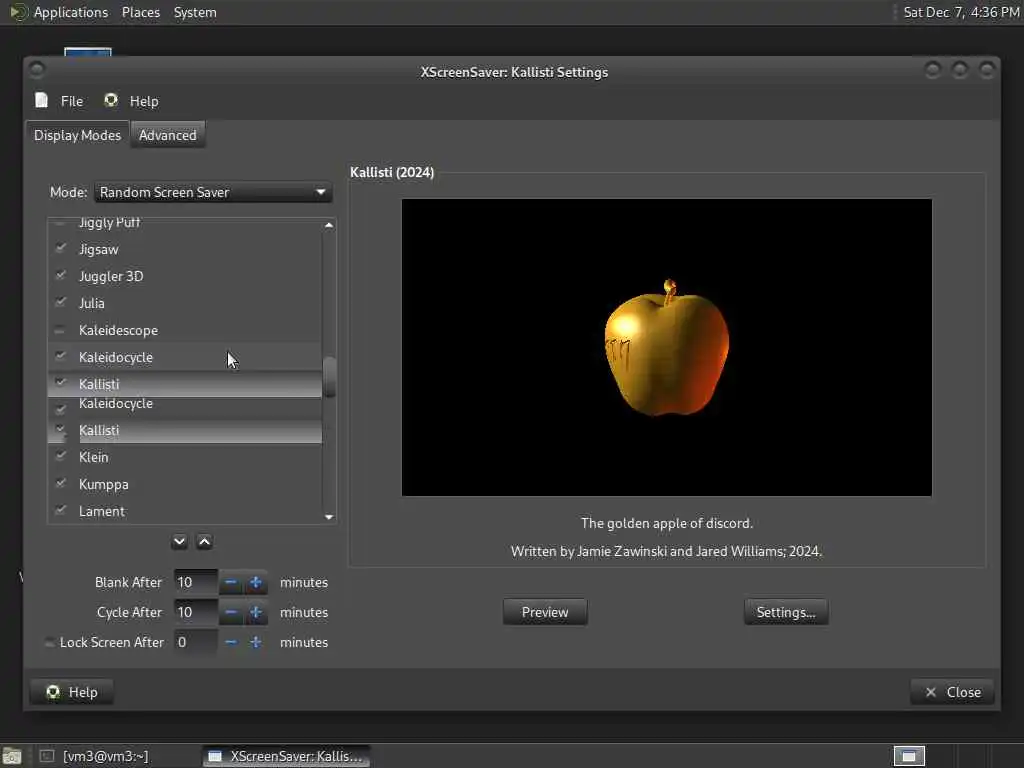The image size is (1024, 768).
Task: Click XScreenSaver taskbar window button
Action: click(x=286, y=756)
